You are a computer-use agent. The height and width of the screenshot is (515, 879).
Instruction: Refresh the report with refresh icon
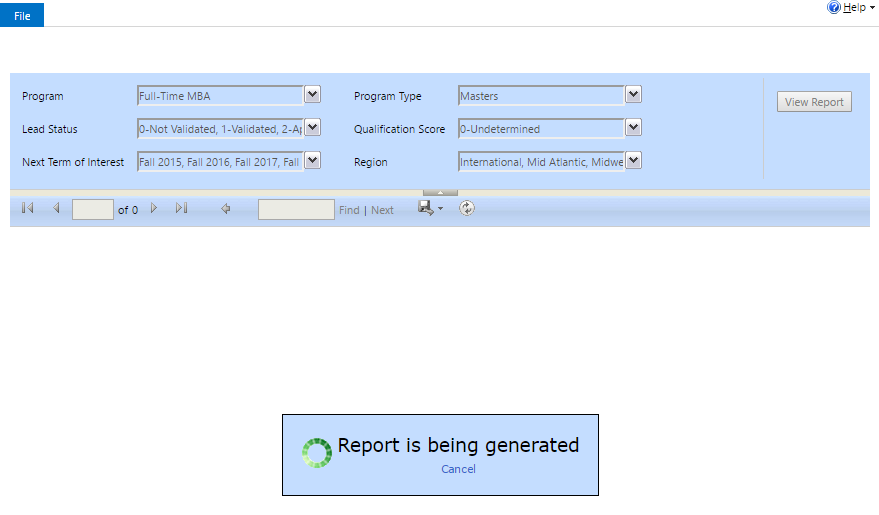point(466,208)
